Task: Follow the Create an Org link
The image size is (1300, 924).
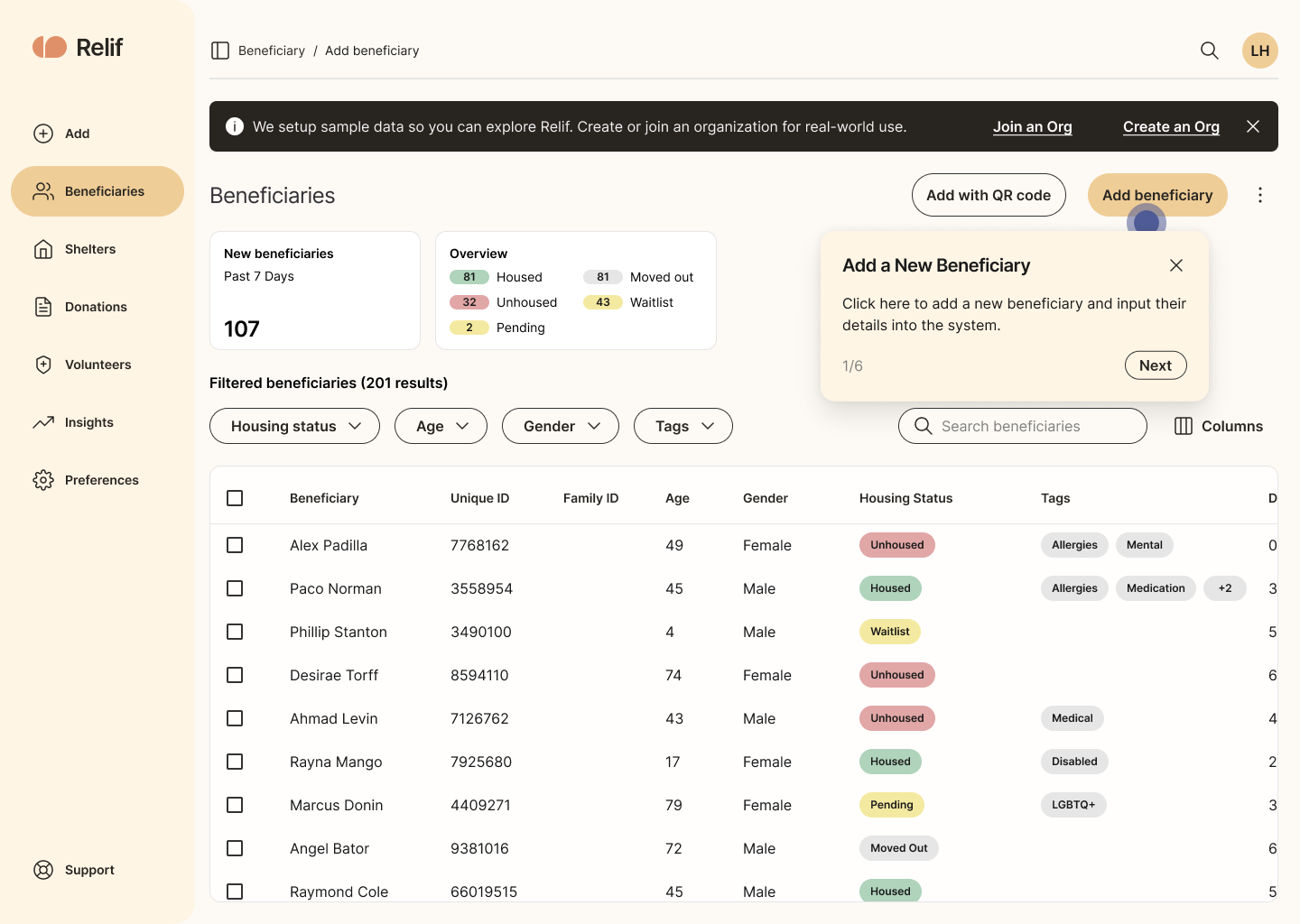Action: 1171,126
